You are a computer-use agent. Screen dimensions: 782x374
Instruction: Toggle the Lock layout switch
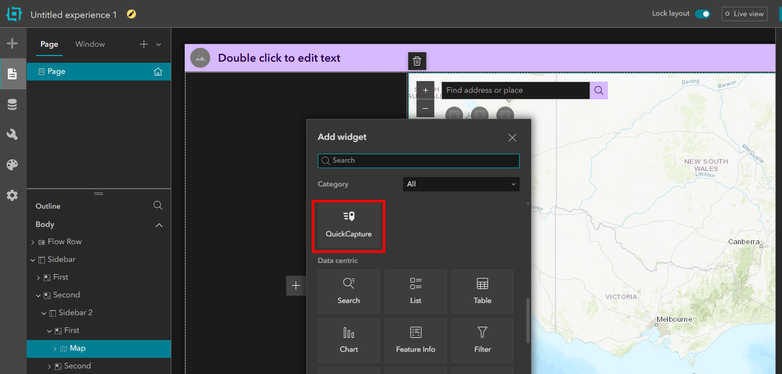[x=703, y=14]
